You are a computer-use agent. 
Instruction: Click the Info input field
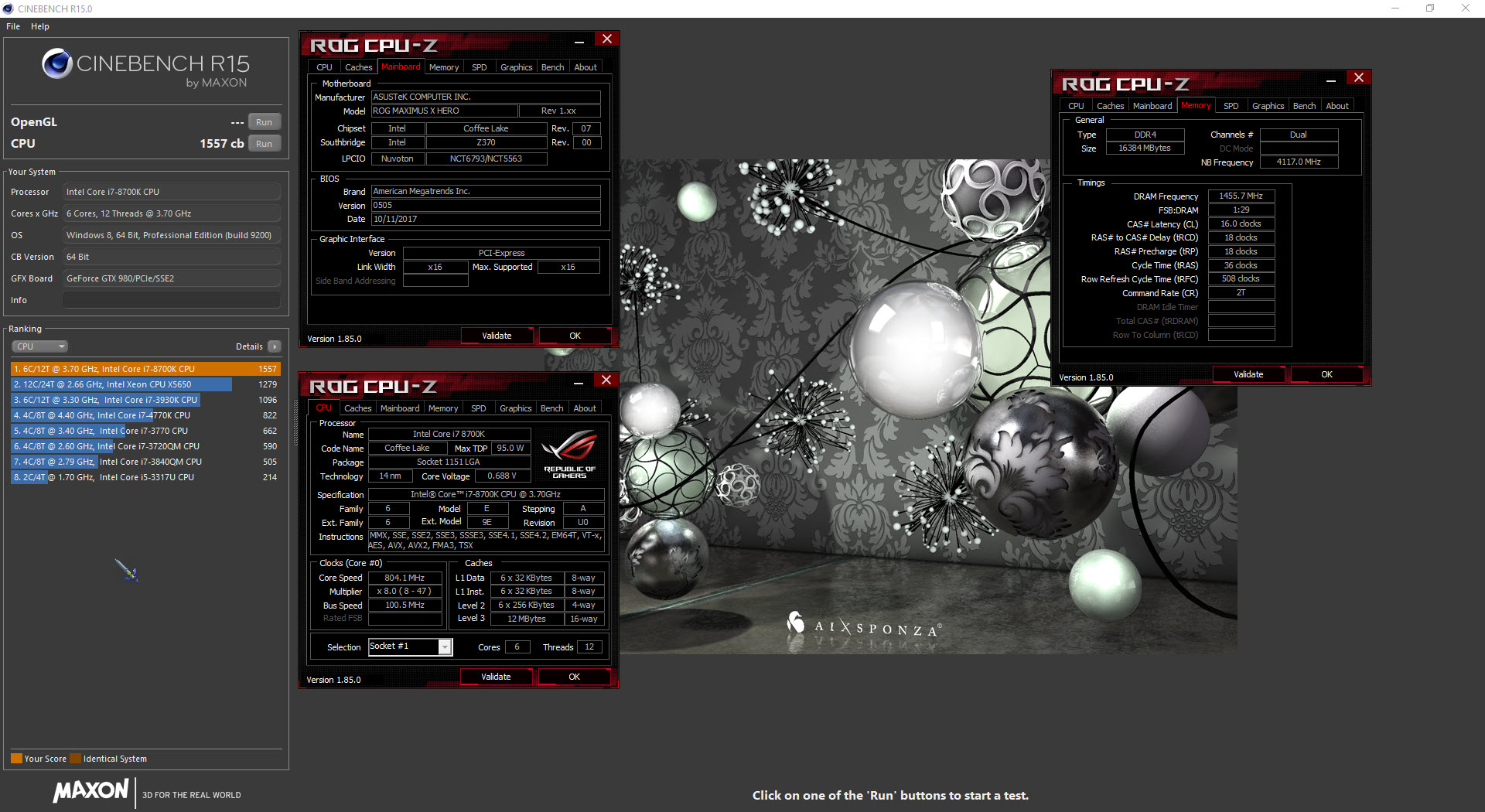click(x=172, y=300)
